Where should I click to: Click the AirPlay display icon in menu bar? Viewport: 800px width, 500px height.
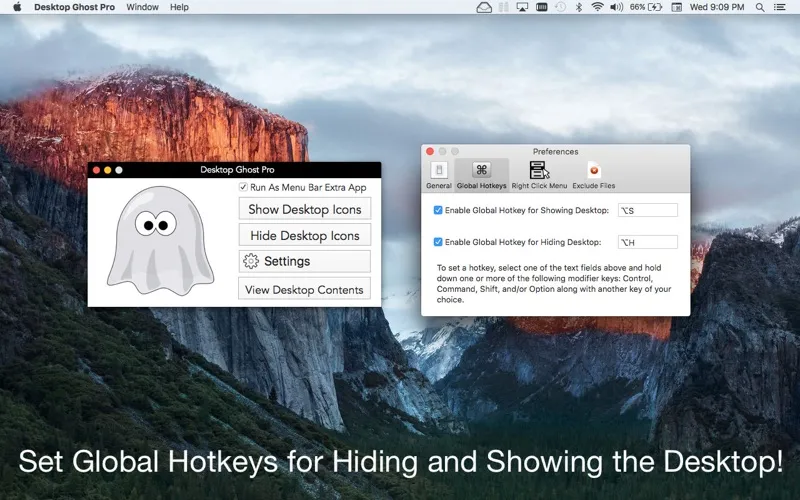click(x=522, y=7)
